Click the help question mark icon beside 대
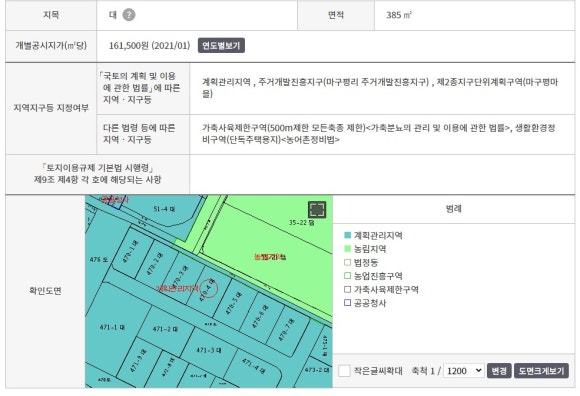 pos(129,15)
